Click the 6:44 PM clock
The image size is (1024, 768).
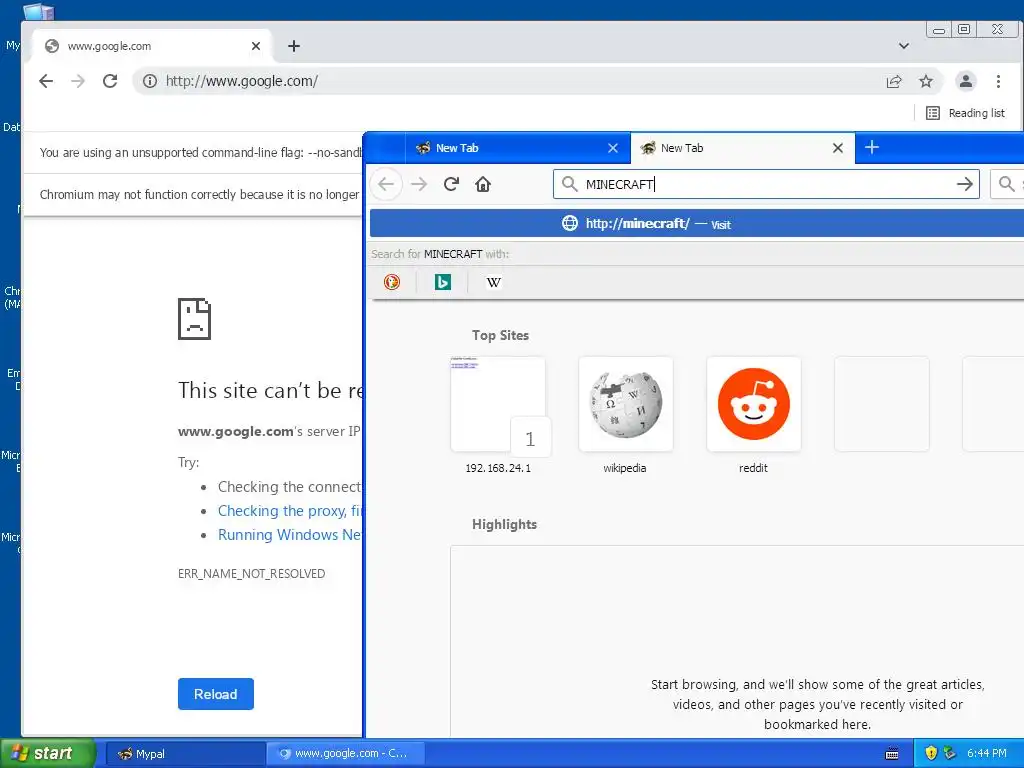[x=987, y=753]
